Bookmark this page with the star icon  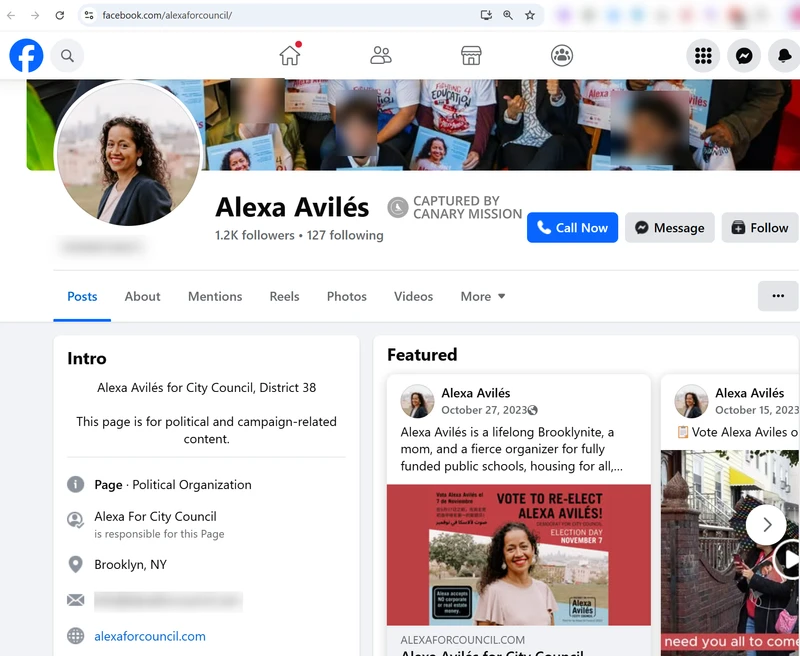530,16
